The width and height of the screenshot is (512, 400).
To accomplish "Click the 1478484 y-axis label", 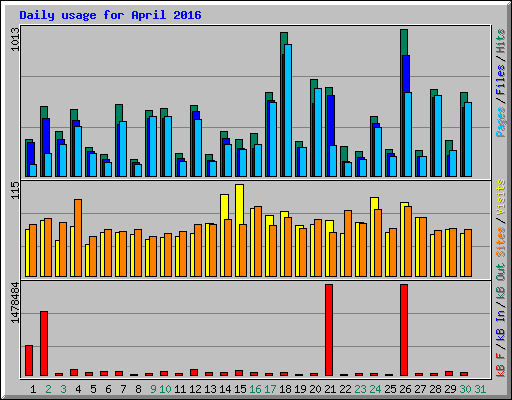I will click(15, 303).
